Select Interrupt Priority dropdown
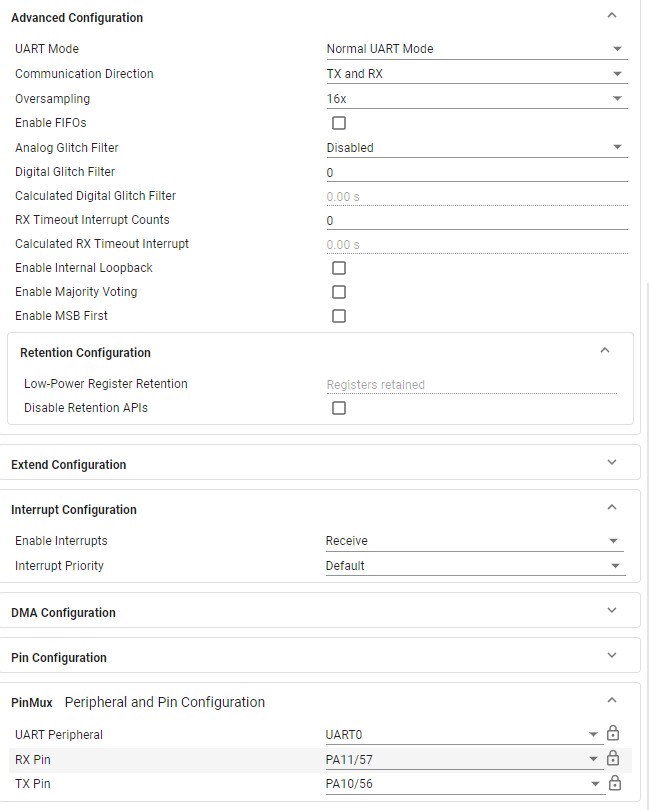The image size is (649, 810). point(474,566)
